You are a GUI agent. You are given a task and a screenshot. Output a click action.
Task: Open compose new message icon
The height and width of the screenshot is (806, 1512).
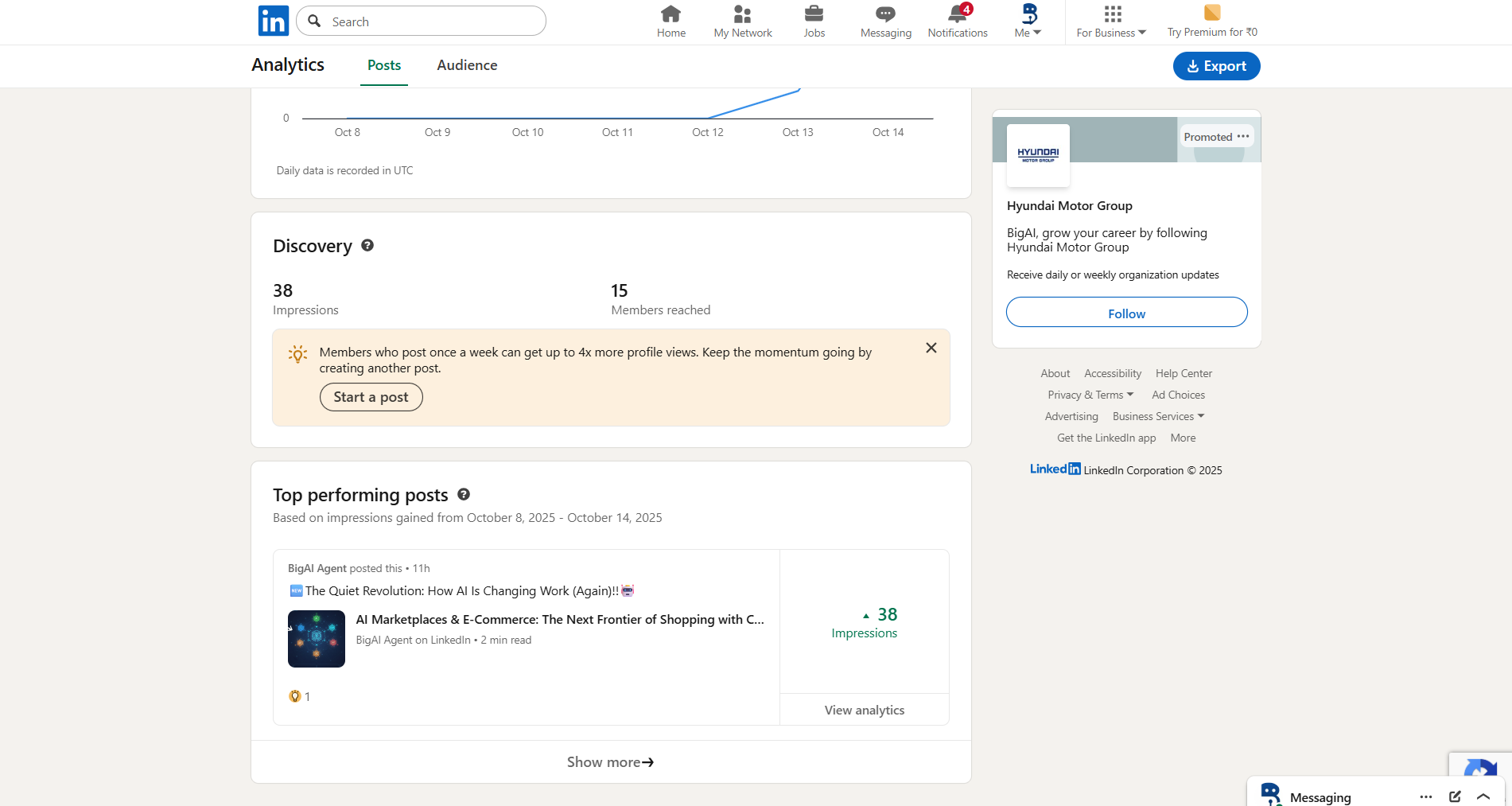point(1455,796)
